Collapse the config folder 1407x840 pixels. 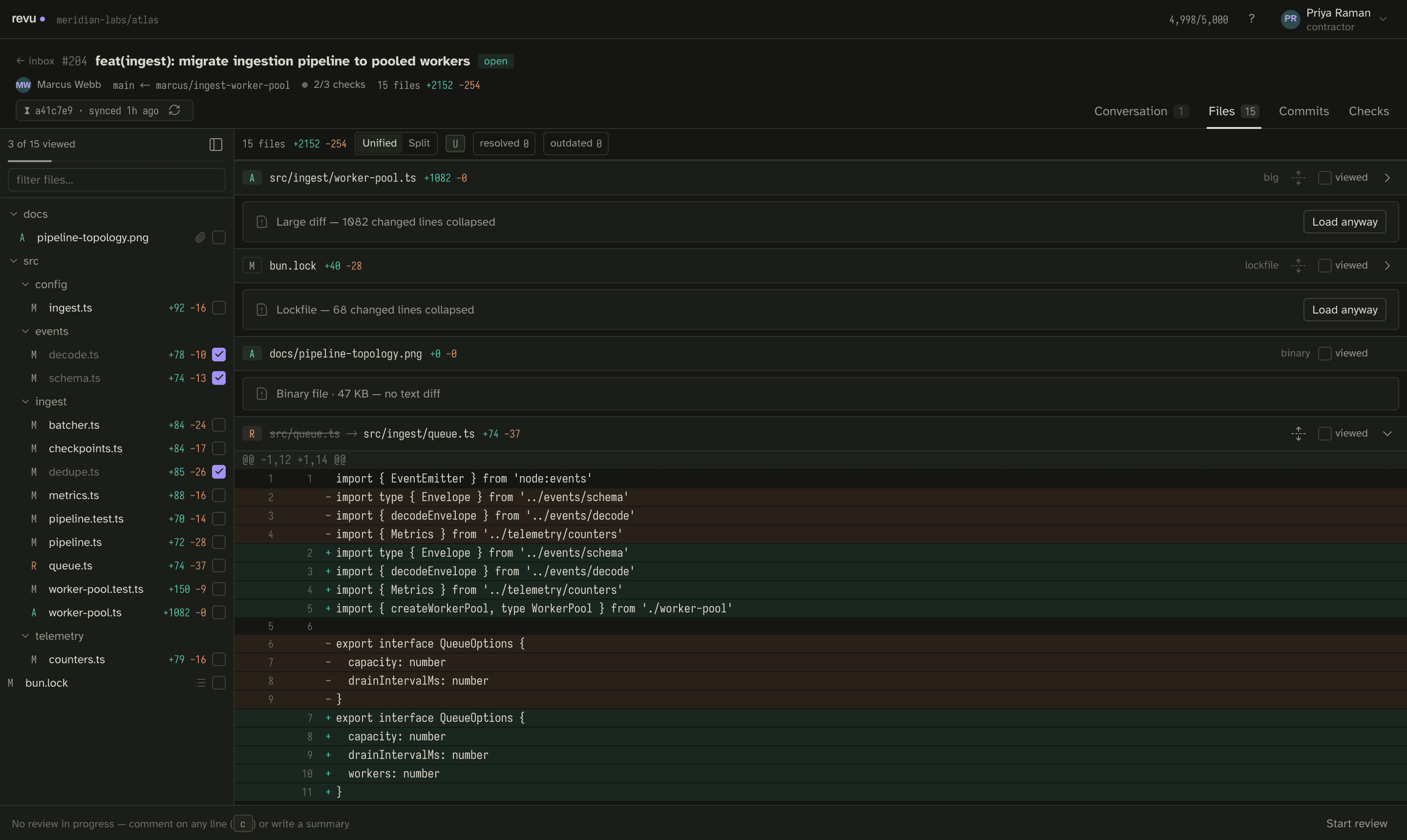pos(25,284)
